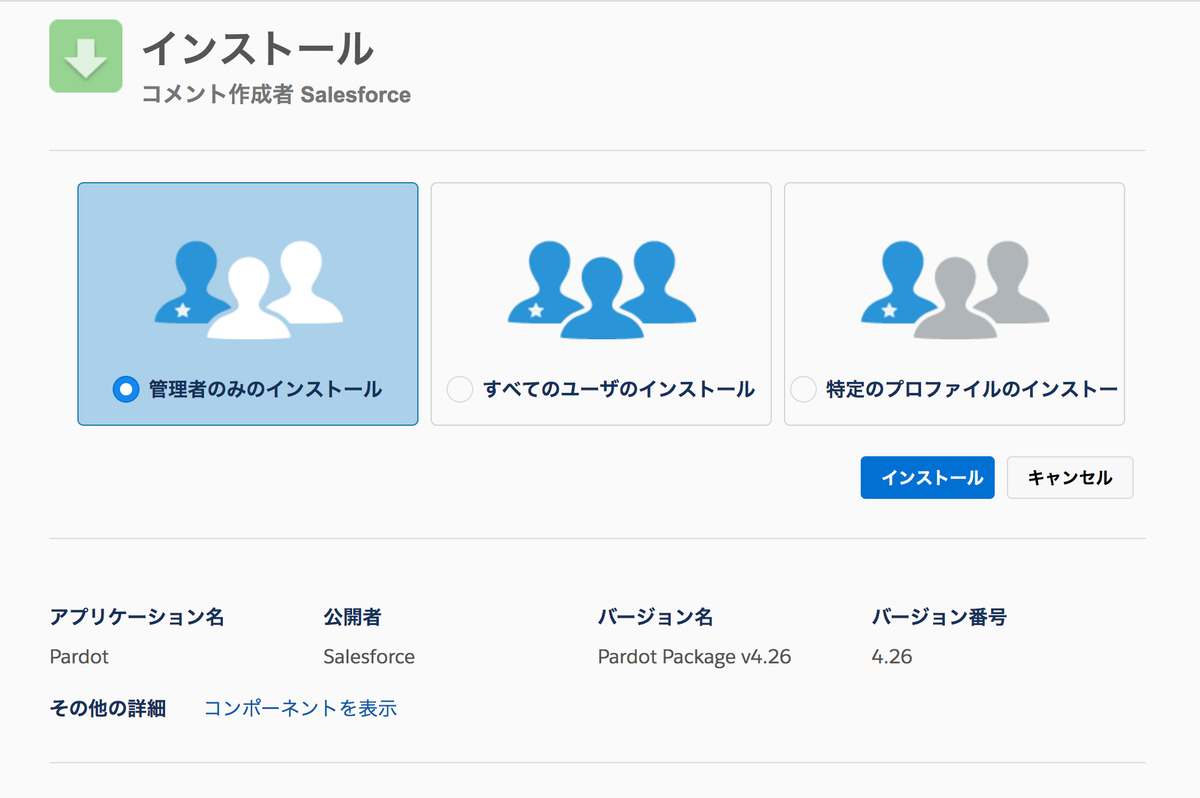The image size is (1200, 798).
Task: Click the green install download arrow icon
Action: (86, 56)
